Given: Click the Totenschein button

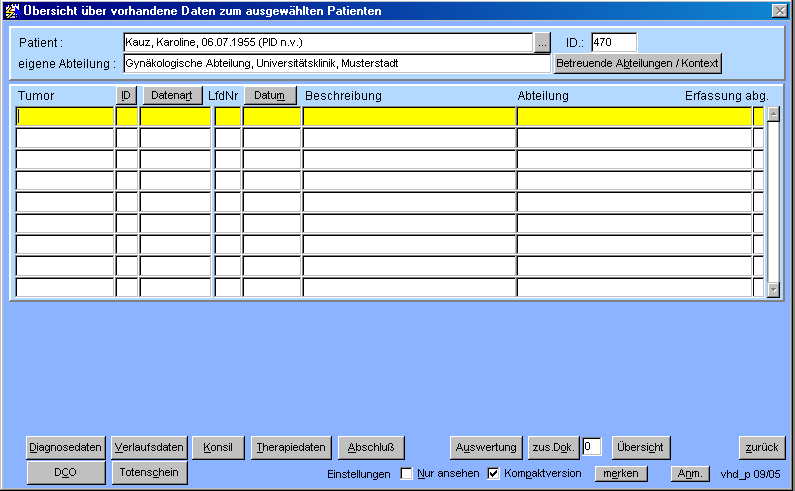Looking at the screenshot, I should click(x=149, y=473).
